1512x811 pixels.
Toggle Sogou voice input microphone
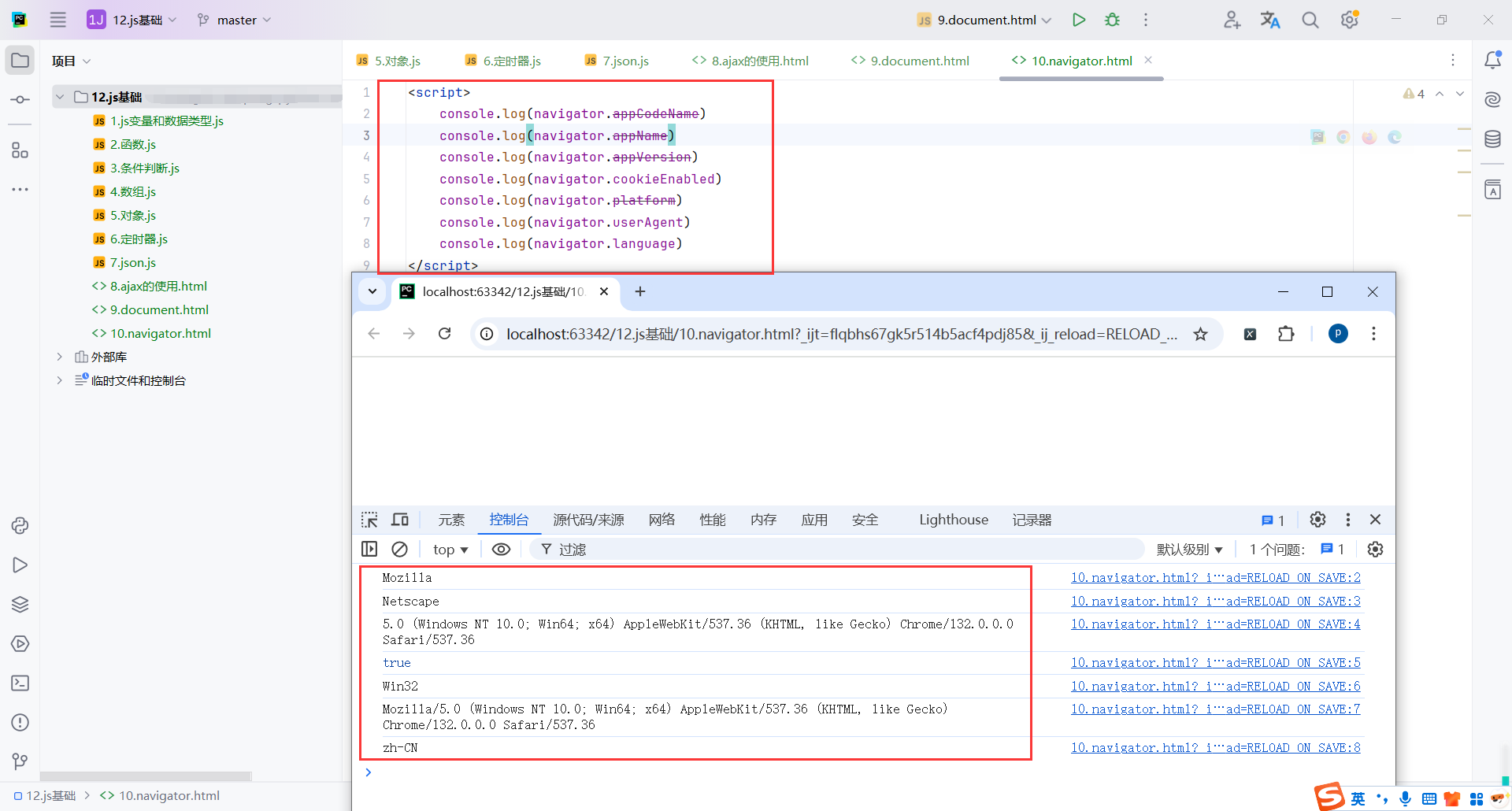tap(1405, 799)
